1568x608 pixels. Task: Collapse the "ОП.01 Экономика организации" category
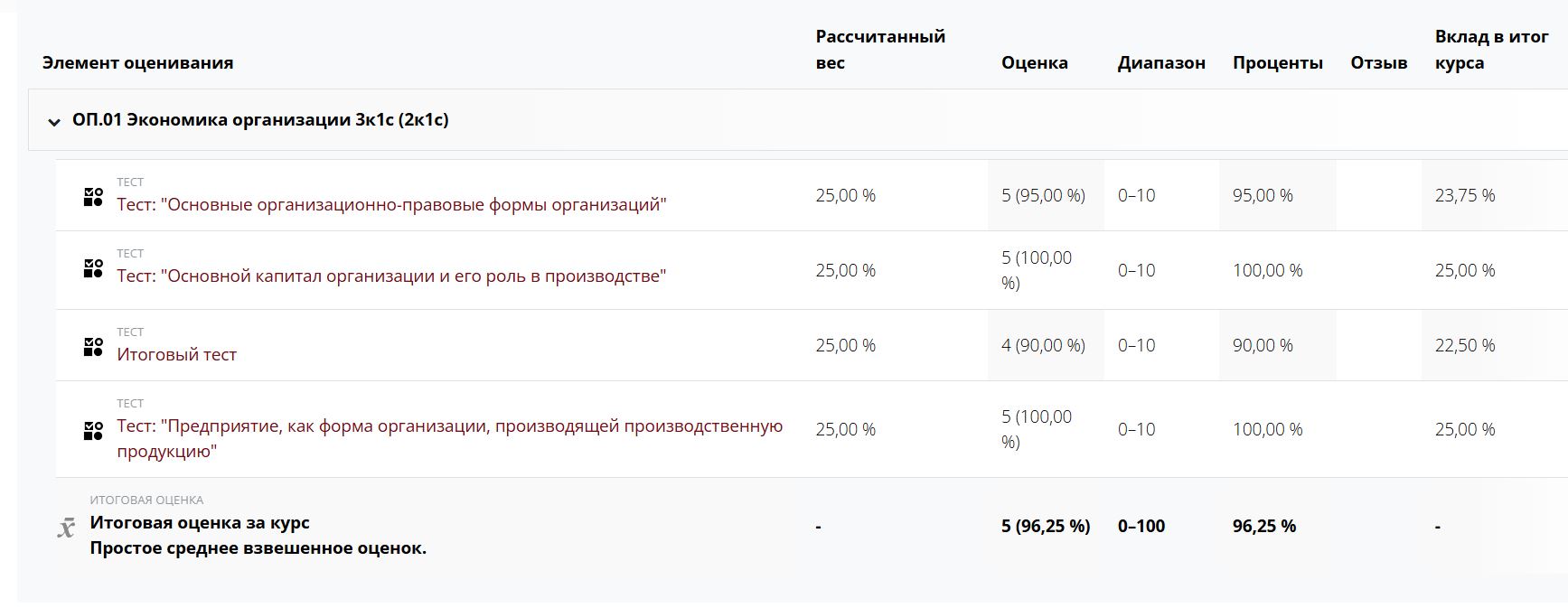(x=54, y=121)
